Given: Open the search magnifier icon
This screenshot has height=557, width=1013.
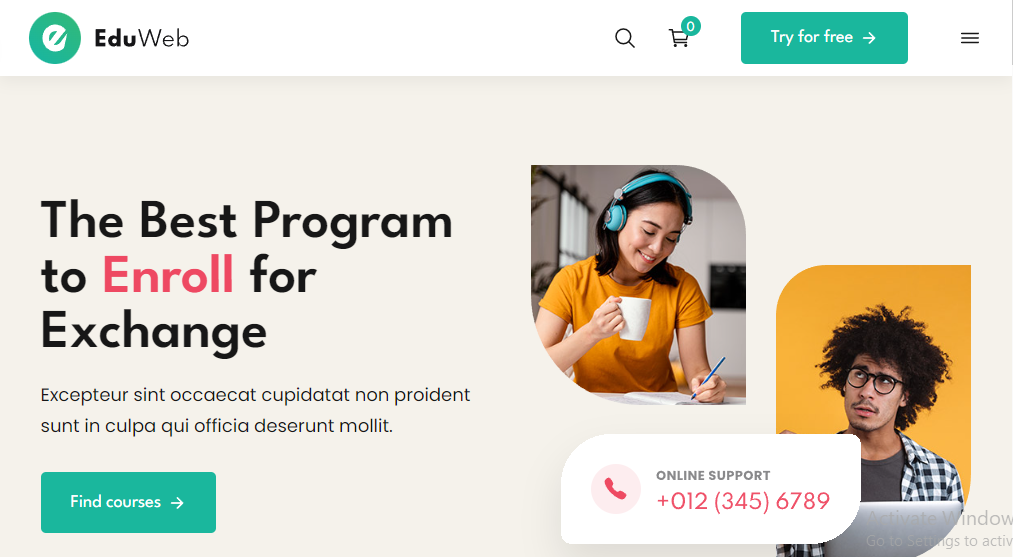Looking at the screenshot, I should (625, 38).
